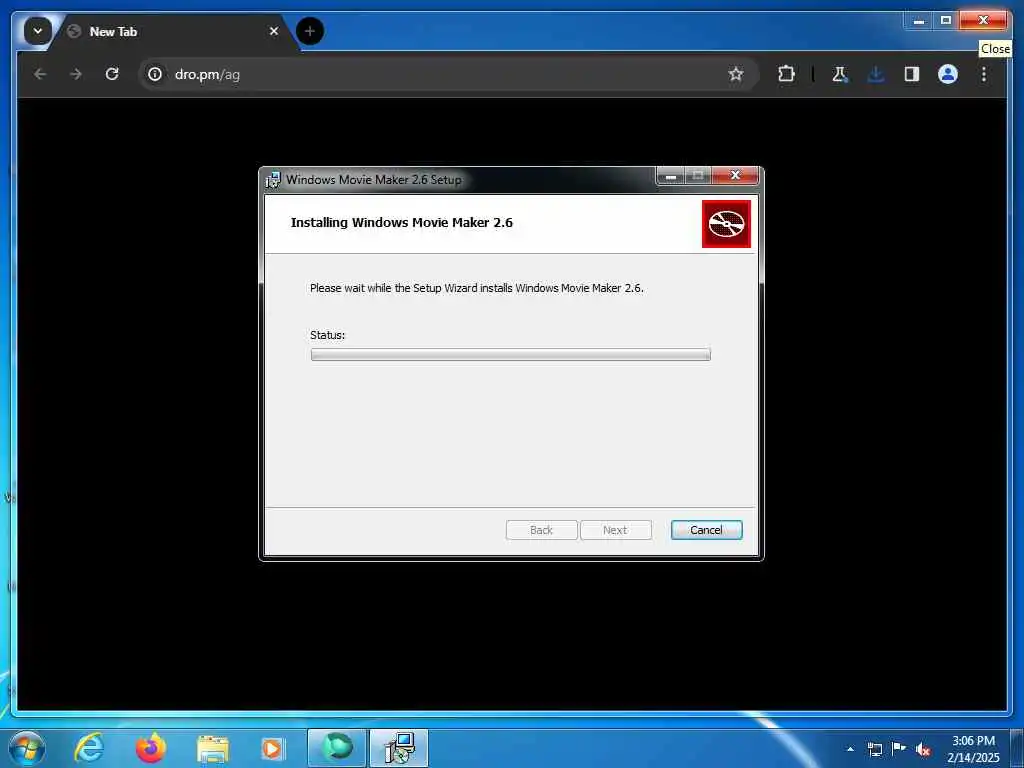Launch Firefox from the taskbar

[x=151, y=748]
